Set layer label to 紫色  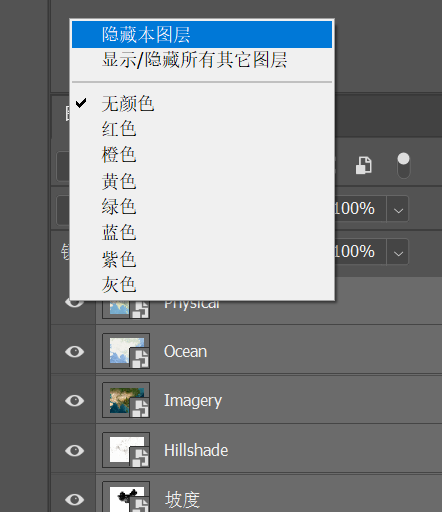click(202, 259)
